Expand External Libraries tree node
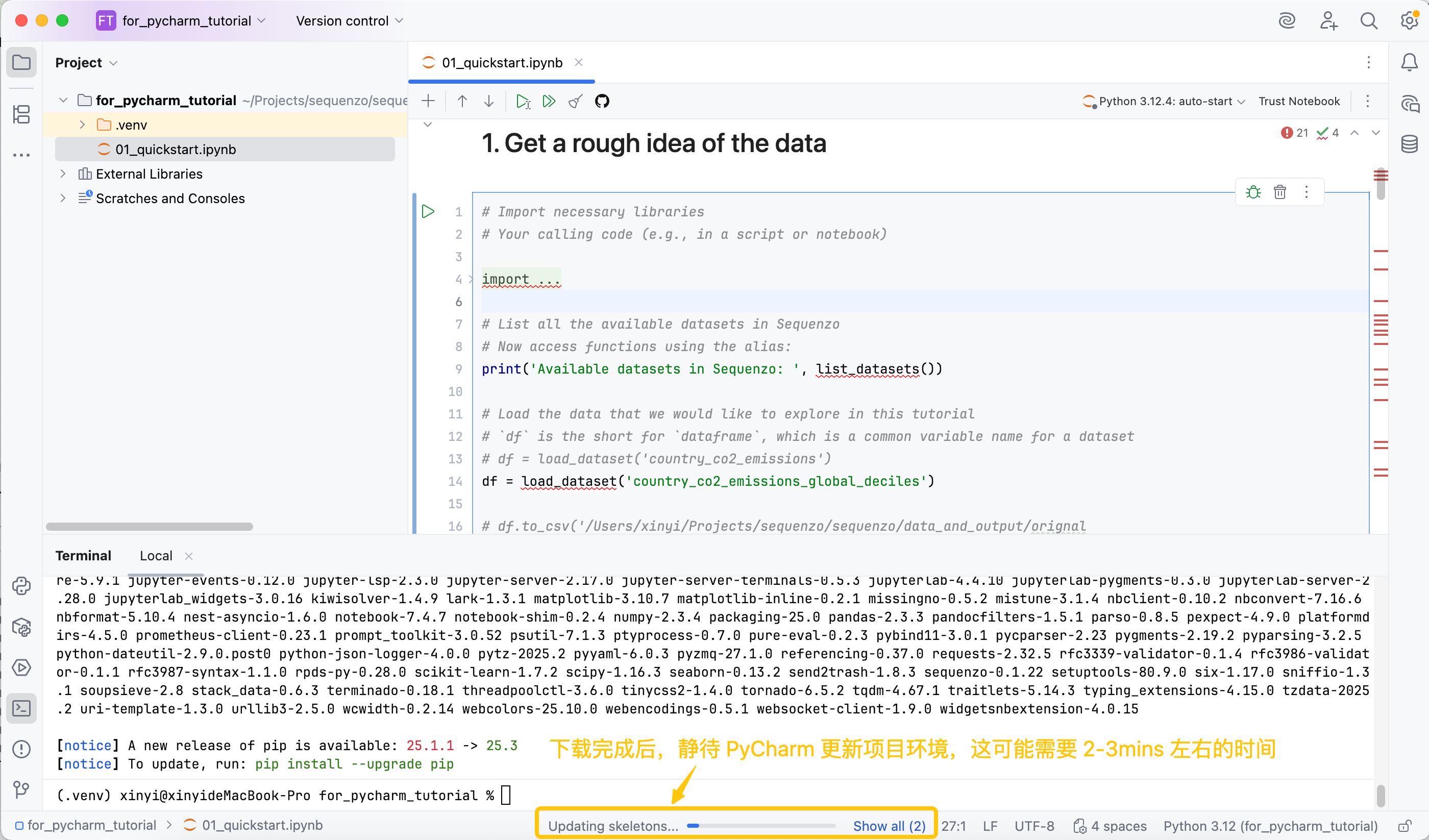This screenshot has height=840, width=1429. coord(63,174)
